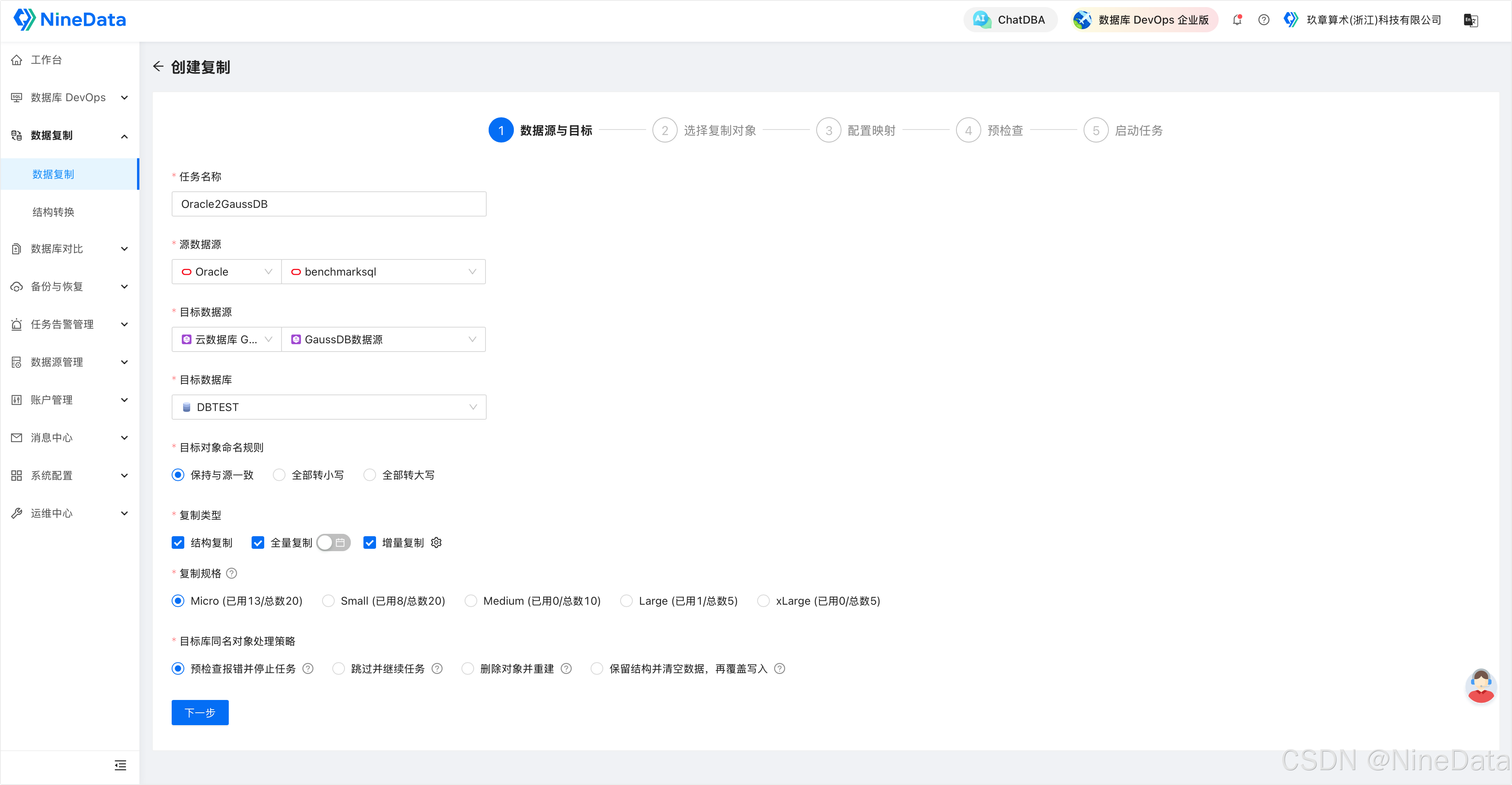The height and width of the screenshot is (785, 1512).
Task: Click the help question mark in header
Action: tap(1264, 20)
